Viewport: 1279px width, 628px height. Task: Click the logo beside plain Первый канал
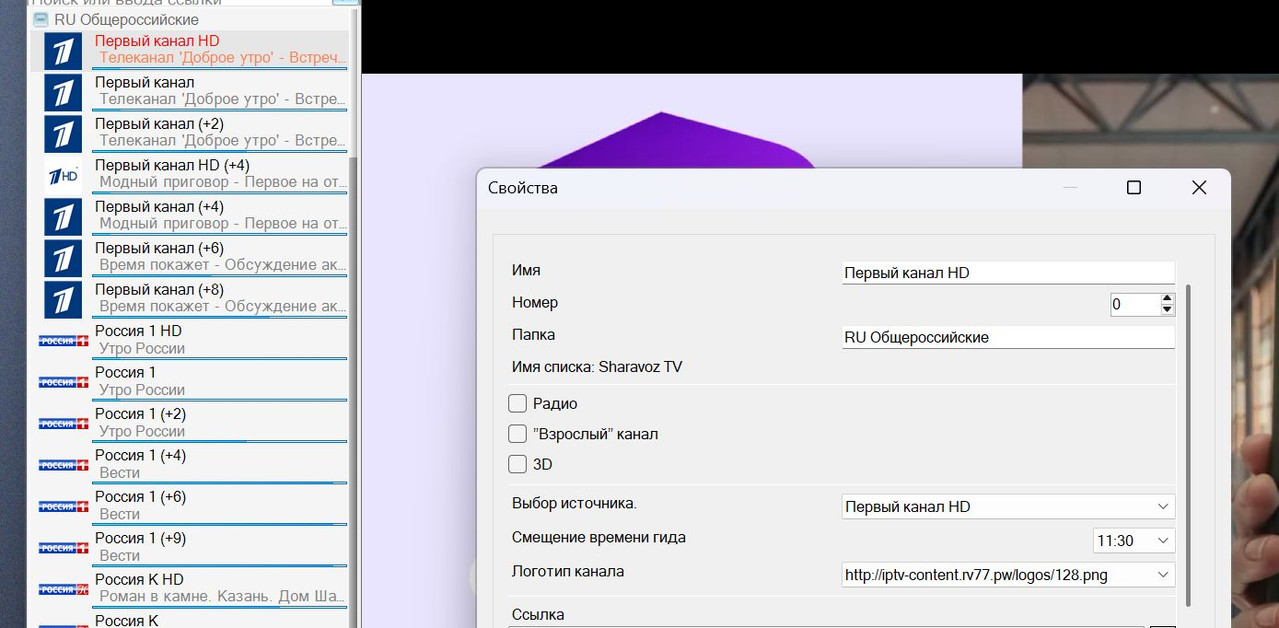pos(62,92)
